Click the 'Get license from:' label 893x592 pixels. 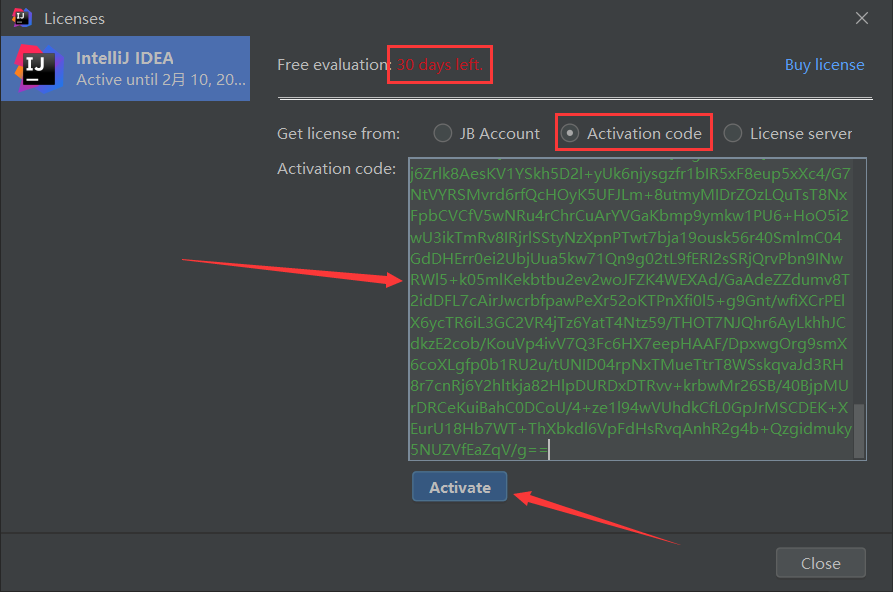coord(338,134)
